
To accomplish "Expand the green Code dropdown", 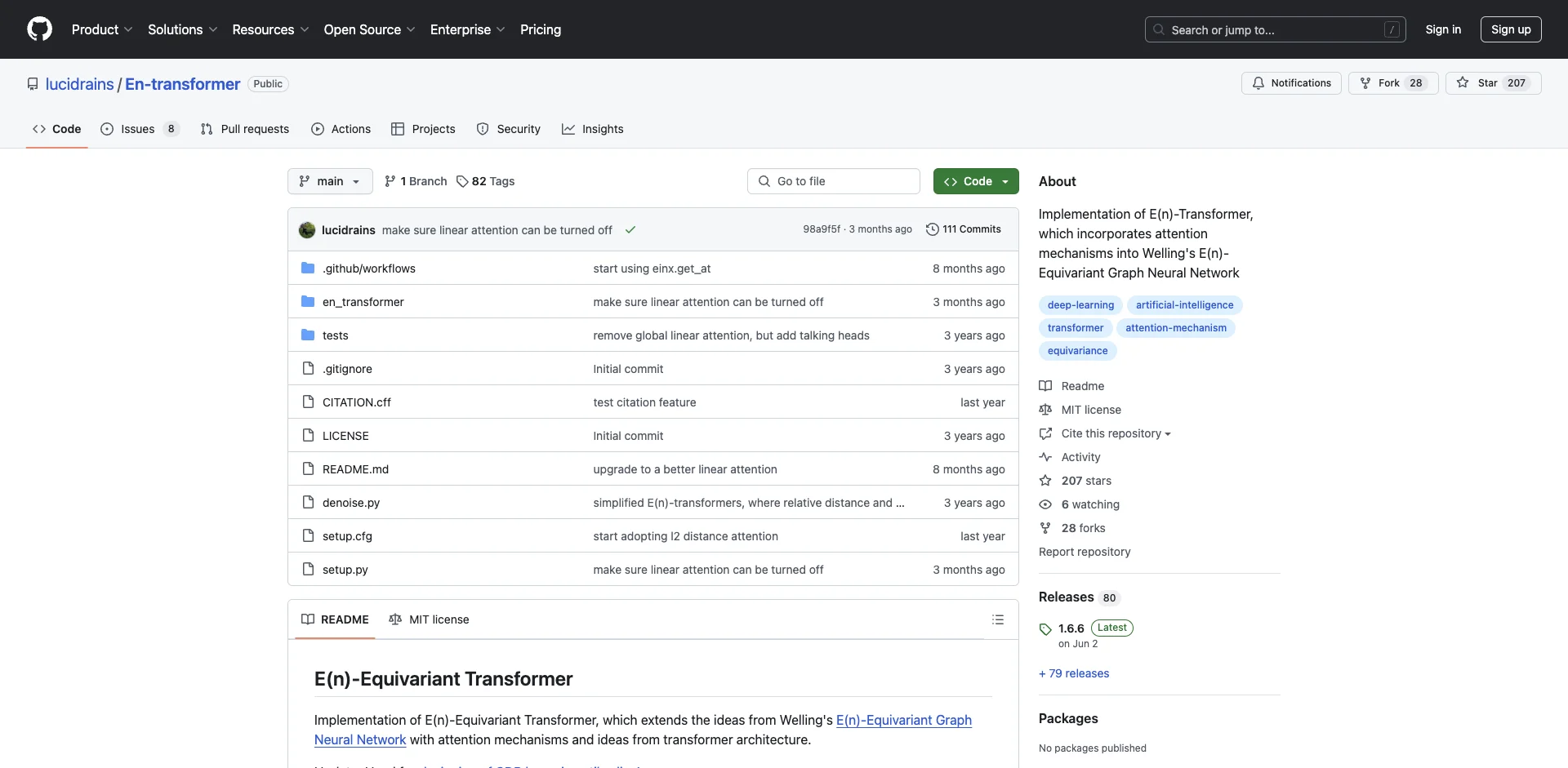I will coord(976,181).
